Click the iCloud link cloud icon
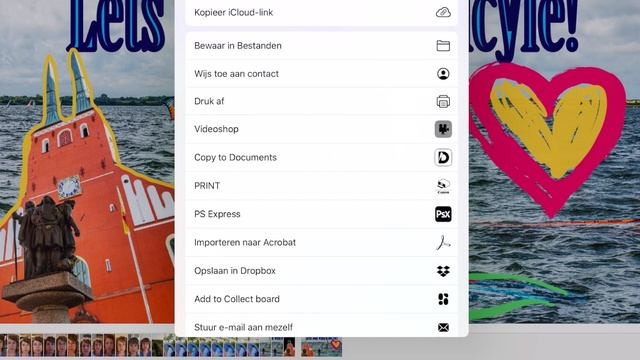Screen dimensions: 640x360 pyautogui.click(x=443, y=13)
